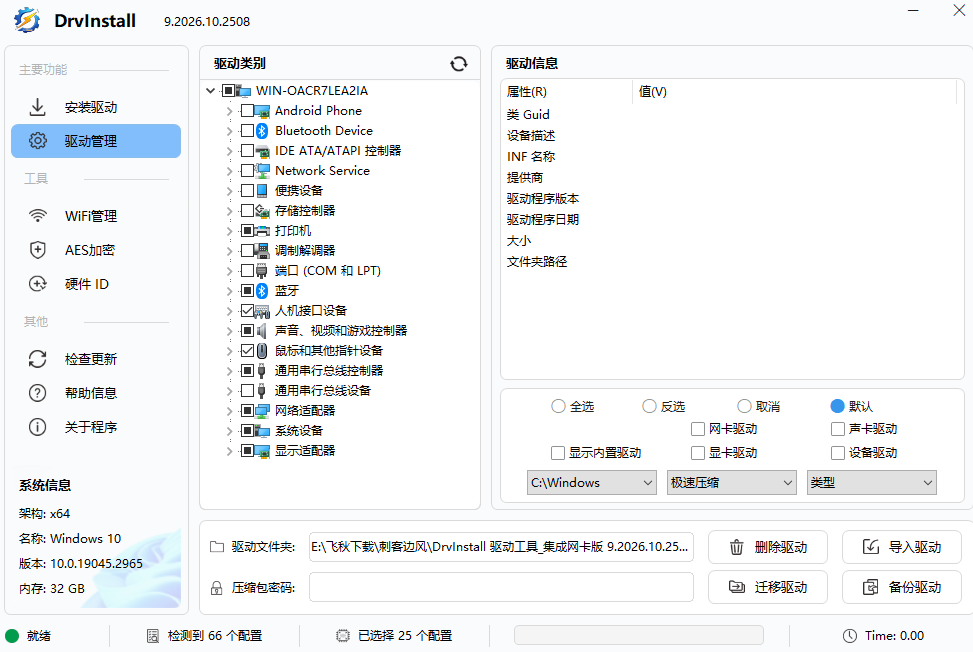Screen dimensions: 973x652
Task: Click the clock icon in status bar
Action: point(850,636)
